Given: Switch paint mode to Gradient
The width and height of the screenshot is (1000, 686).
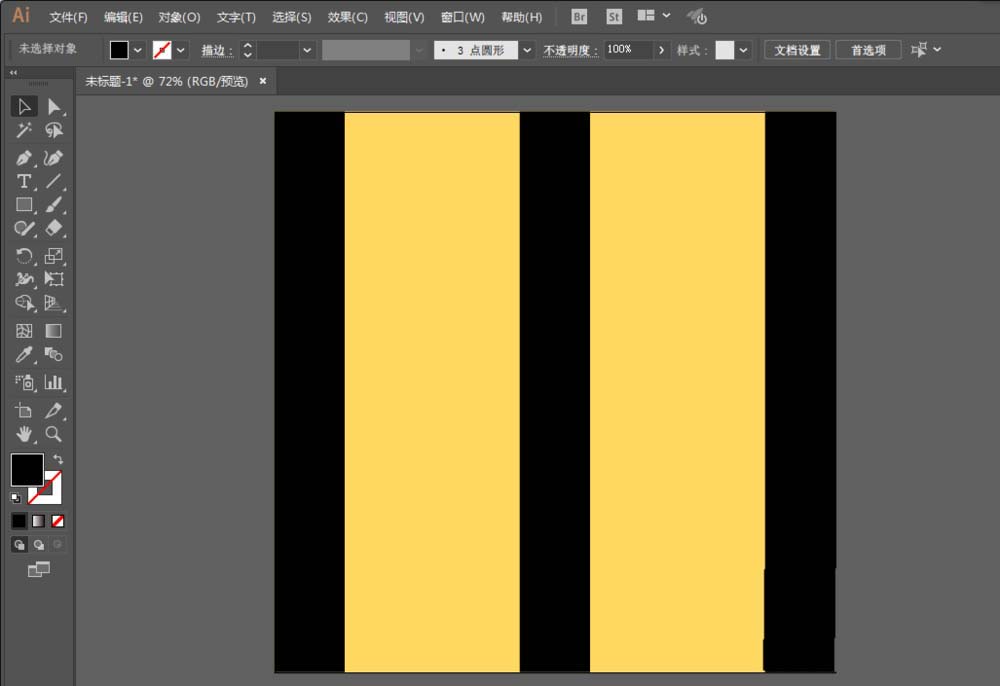Looking at the screenshot, I should click(x=38, y=521).
